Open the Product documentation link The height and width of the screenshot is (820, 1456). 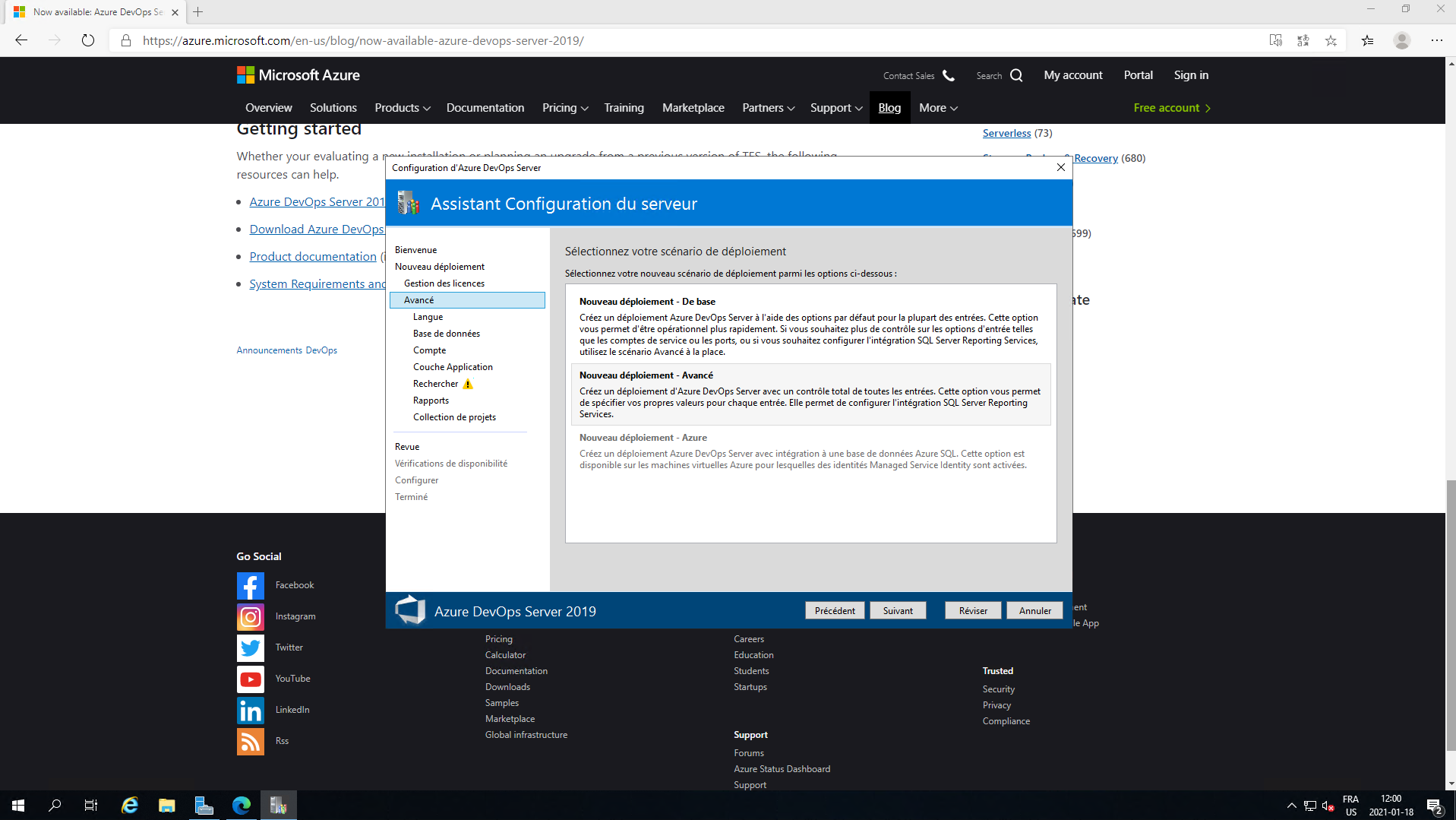(313, 257)
